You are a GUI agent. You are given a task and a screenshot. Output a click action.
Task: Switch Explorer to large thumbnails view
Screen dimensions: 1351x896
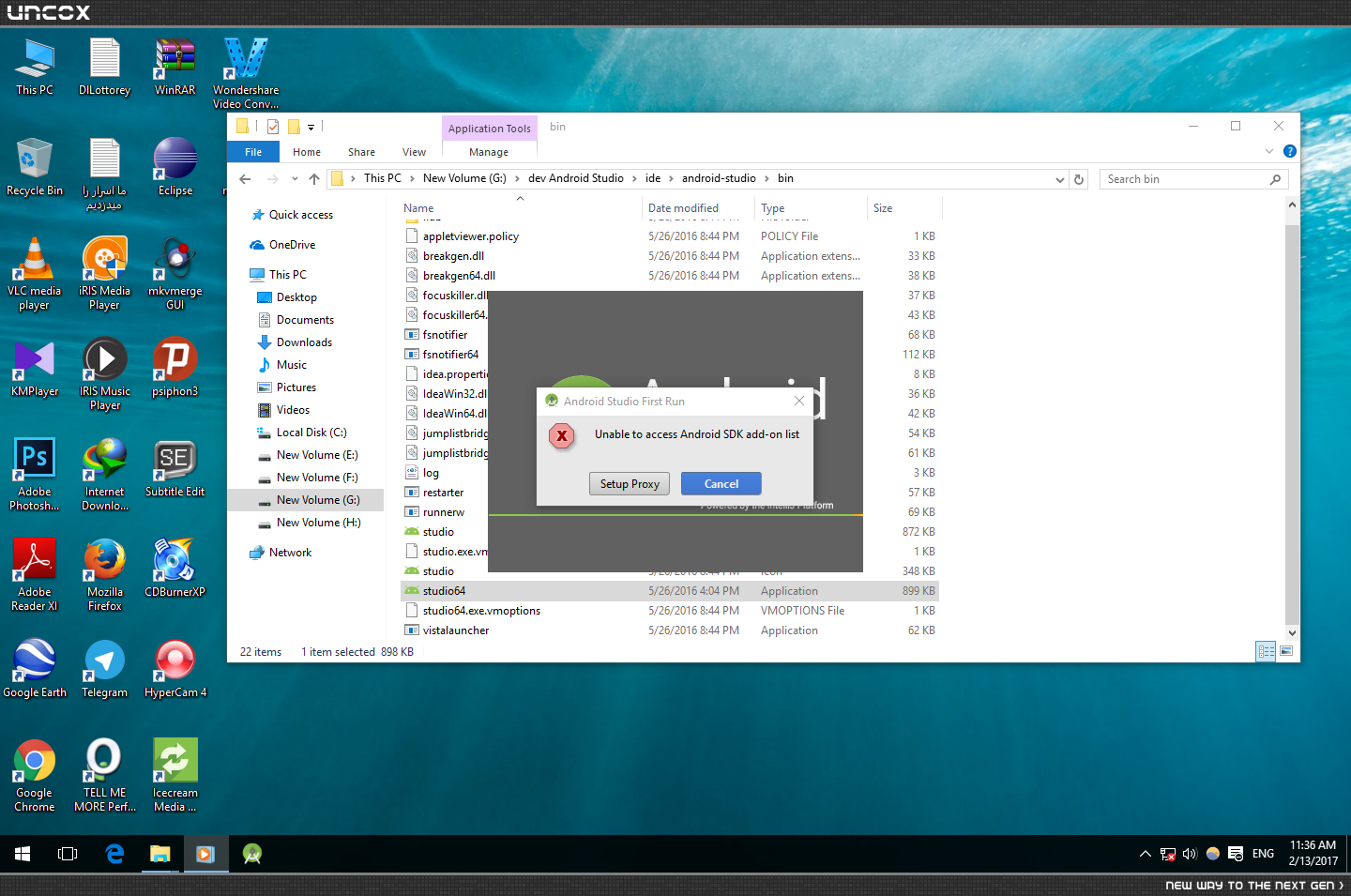point(1286,651)
